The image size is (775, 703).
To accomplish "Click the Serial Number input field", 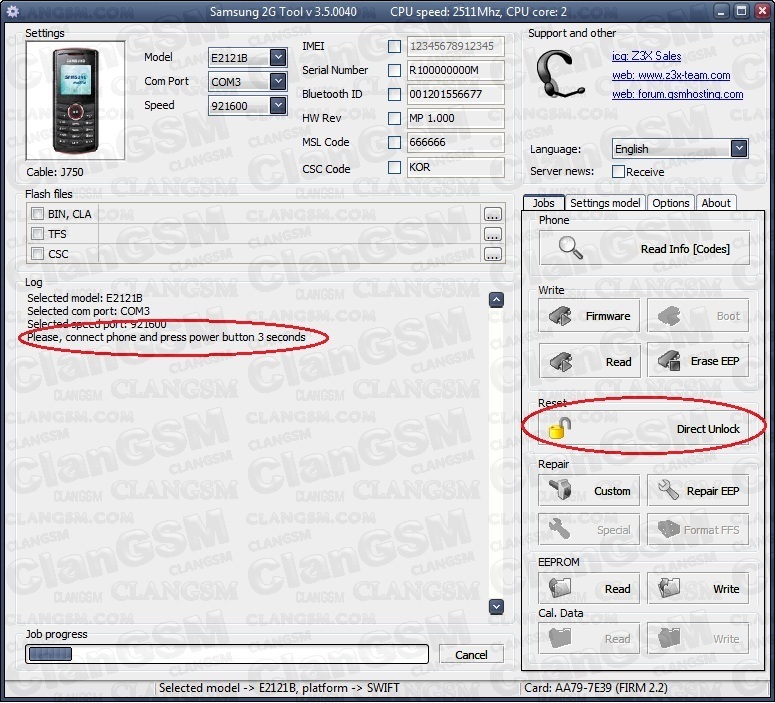I will 455,70.
